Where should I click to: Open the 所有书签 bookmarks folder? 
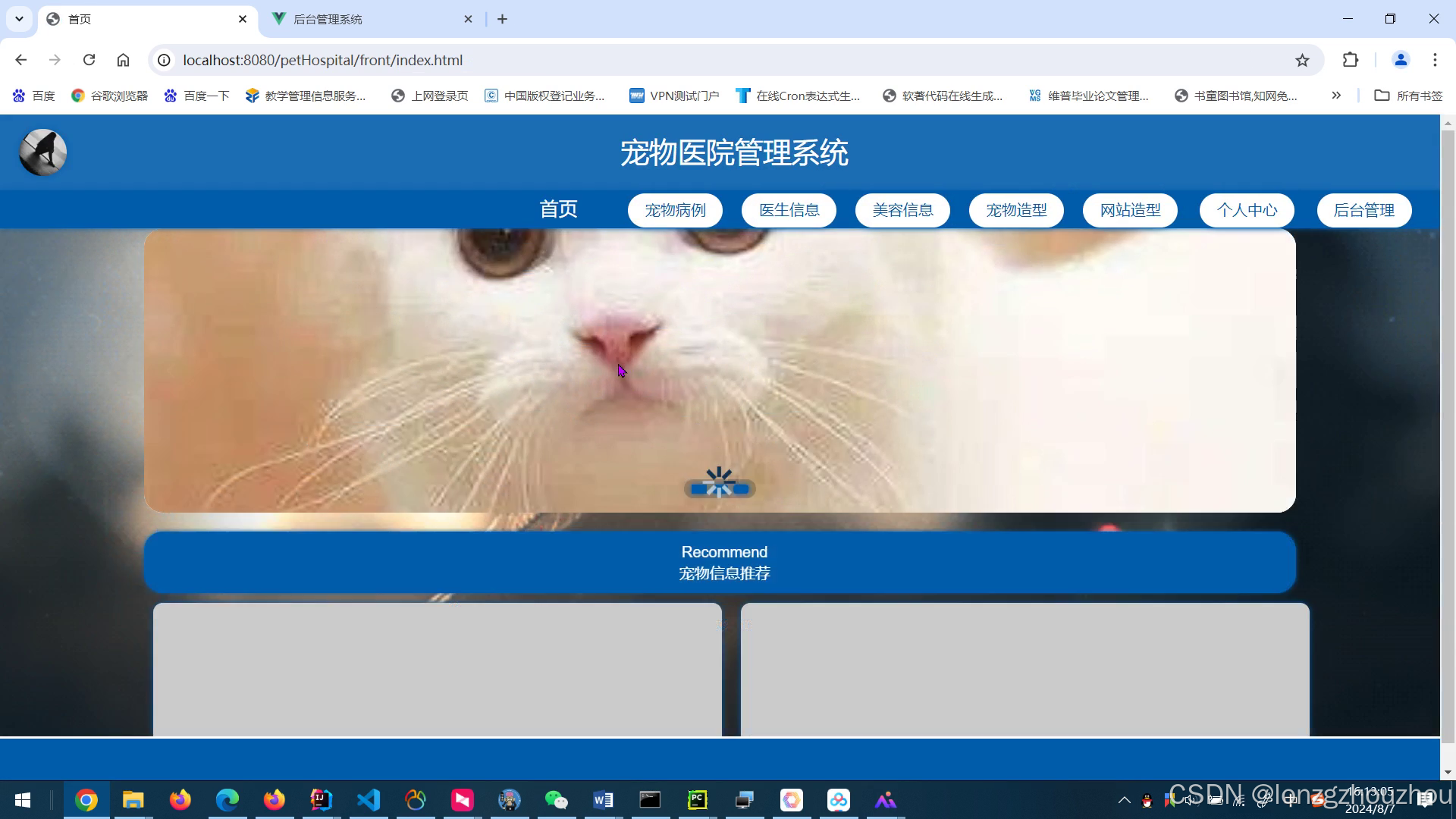coord(1408,96)
